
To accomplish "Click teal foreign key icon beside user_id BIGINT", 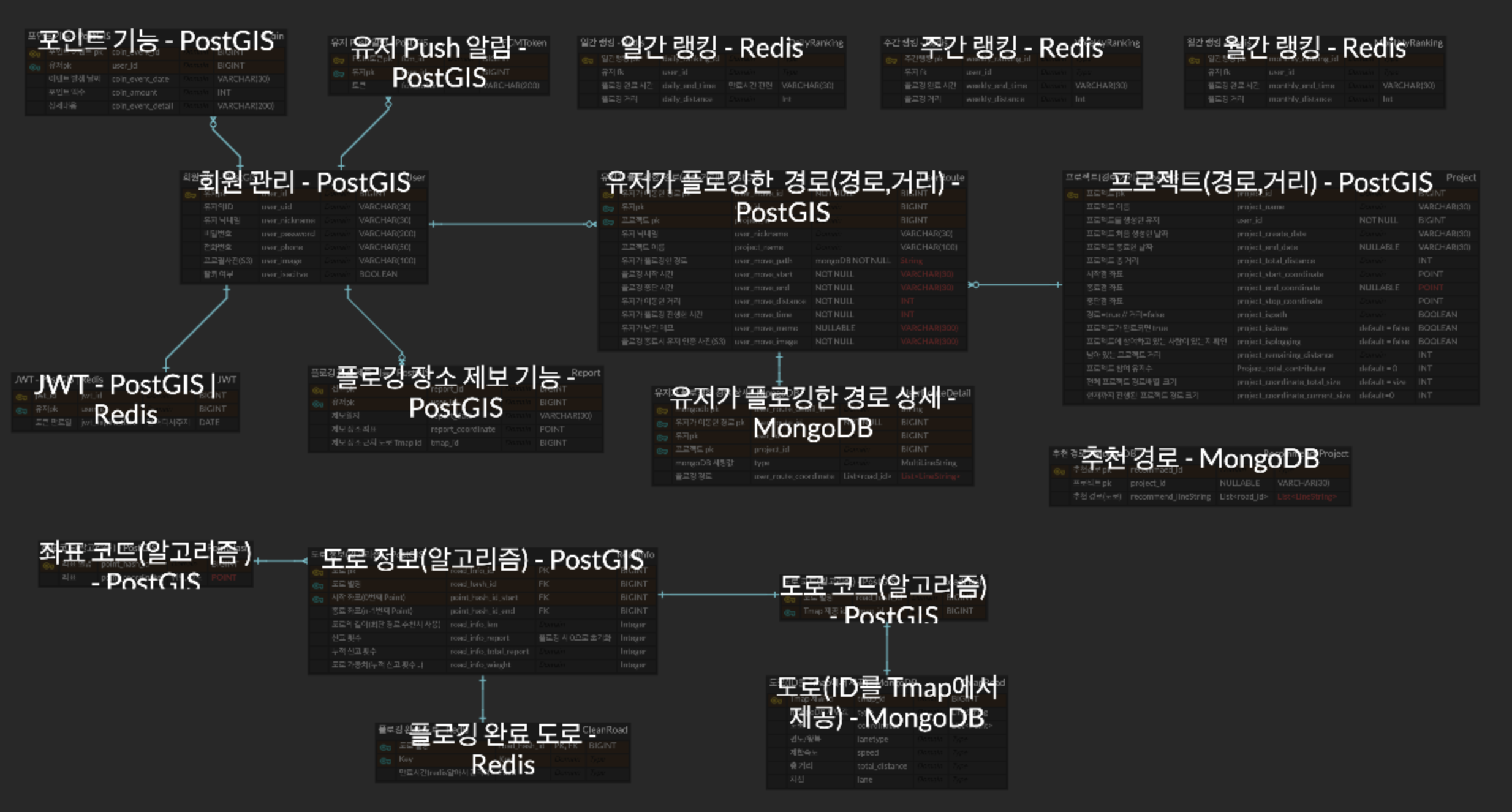I will point(35,66).
